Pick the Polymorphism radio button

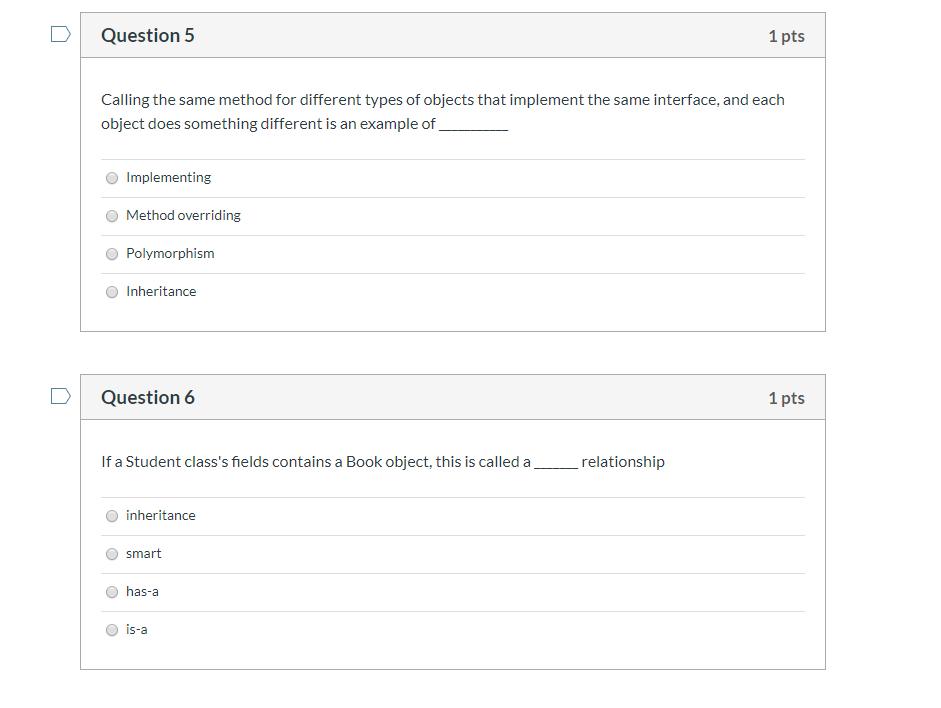(x=112, y=254)
